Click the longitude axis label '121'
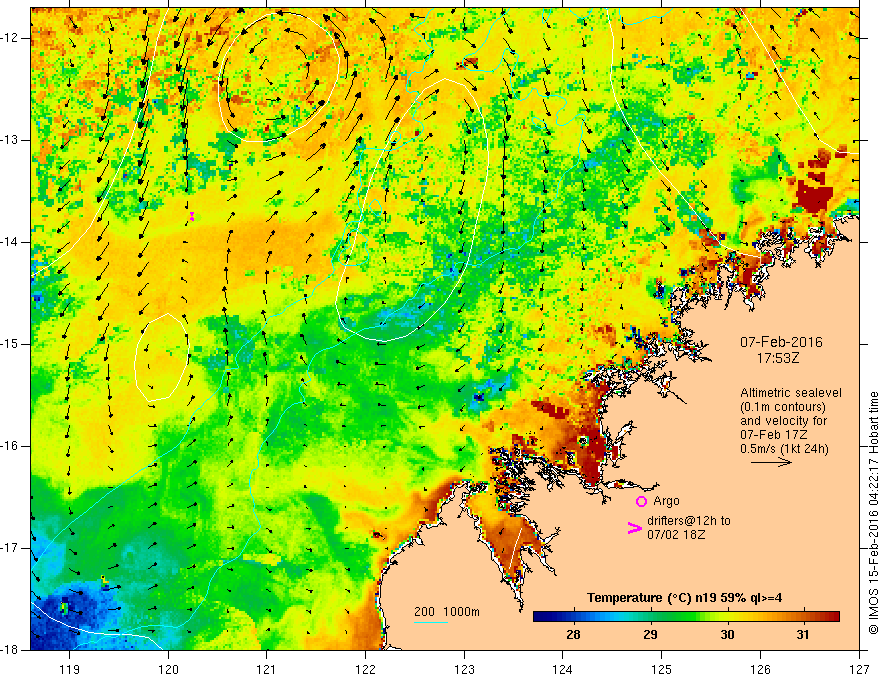 pos(267,669)
